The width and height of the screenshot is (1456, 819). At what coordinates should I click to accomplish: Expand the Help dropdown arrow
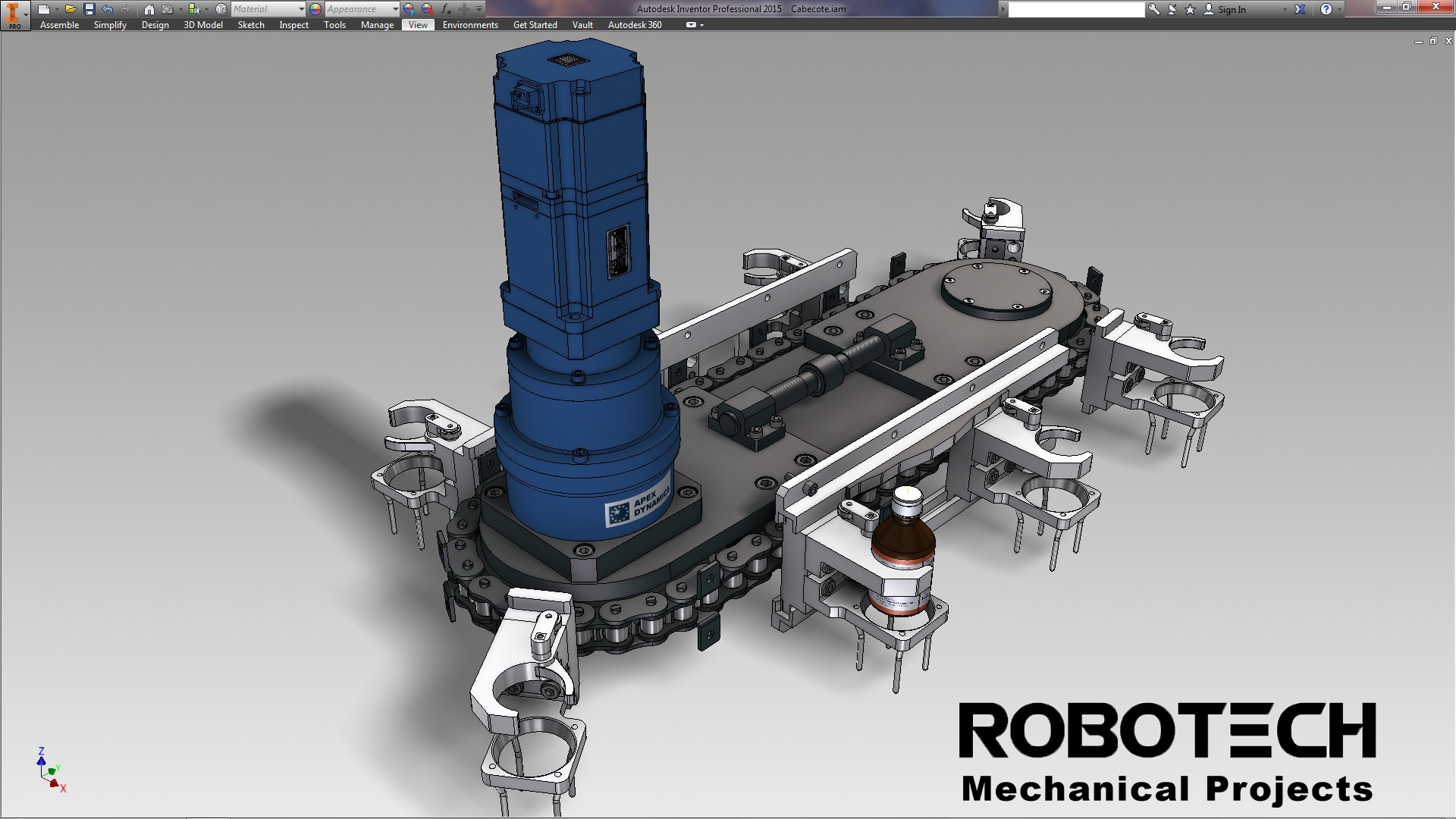[1340, 9]
